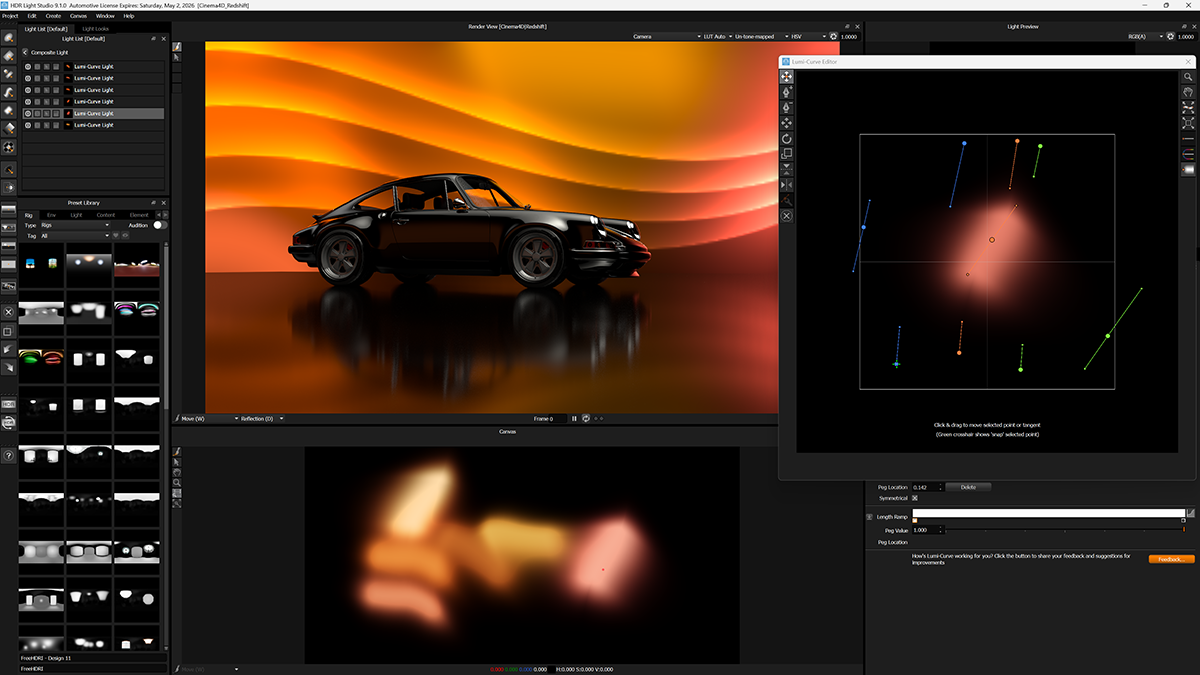Select the rotate icon in the Lumi-Curve Editor toolbar
Image resolution: width=1200 pixels, height=675 pixels.
(788, 137)
